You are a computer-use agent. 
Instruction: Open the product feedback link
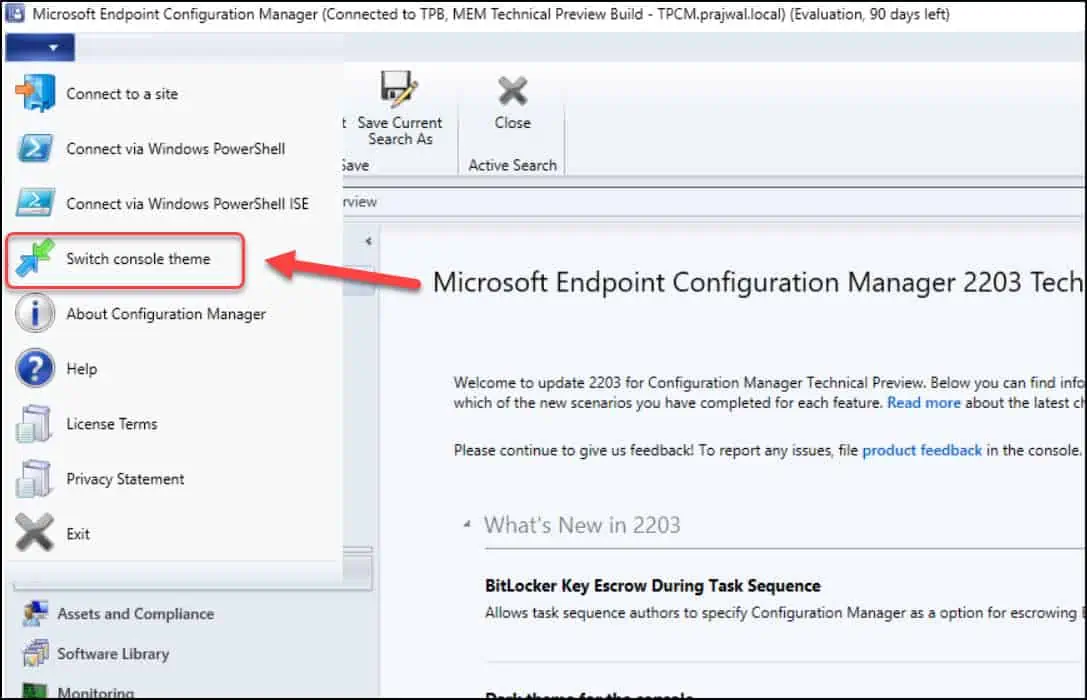pos(922,450)
